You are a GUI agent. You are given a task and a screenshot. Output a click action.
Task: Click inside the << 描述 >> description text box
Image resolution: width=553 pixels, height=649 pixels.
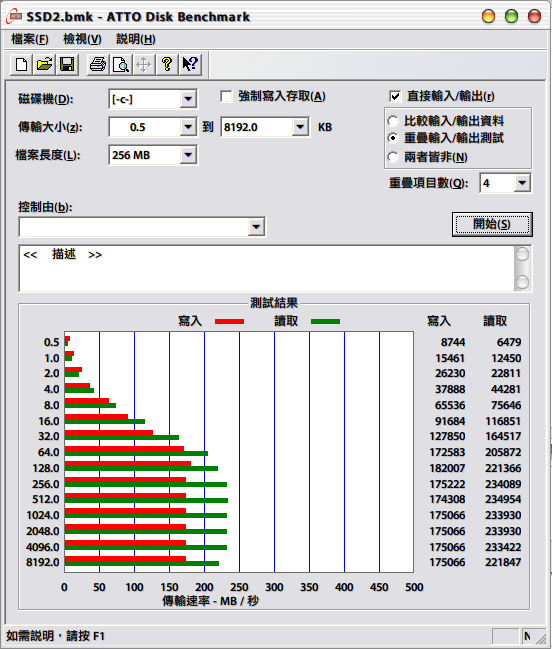pyautogui.click(x=267, y=269)
